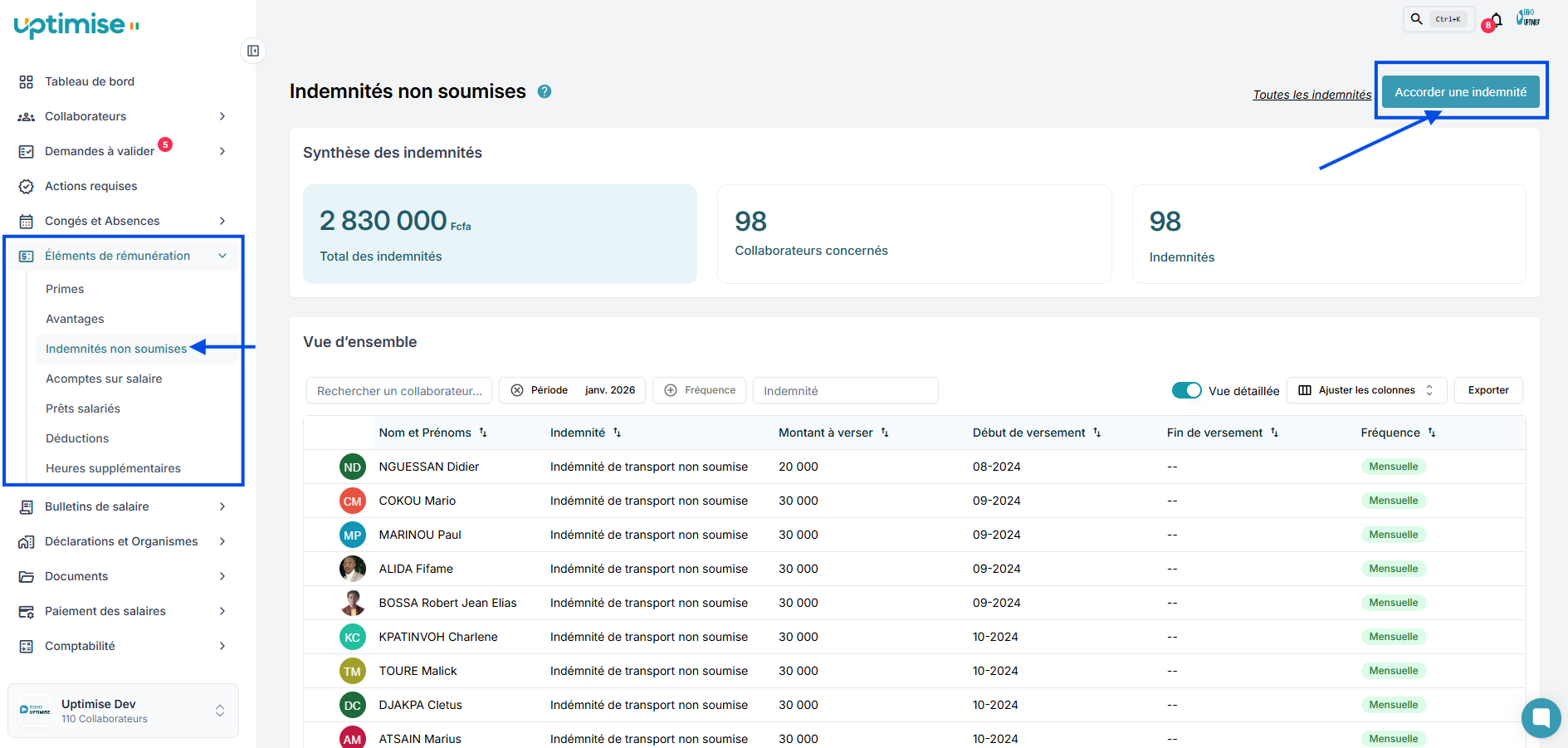1568x748 pixels.
Task: Sort by the Montant à verser arrows
Action: pos(885,433)
